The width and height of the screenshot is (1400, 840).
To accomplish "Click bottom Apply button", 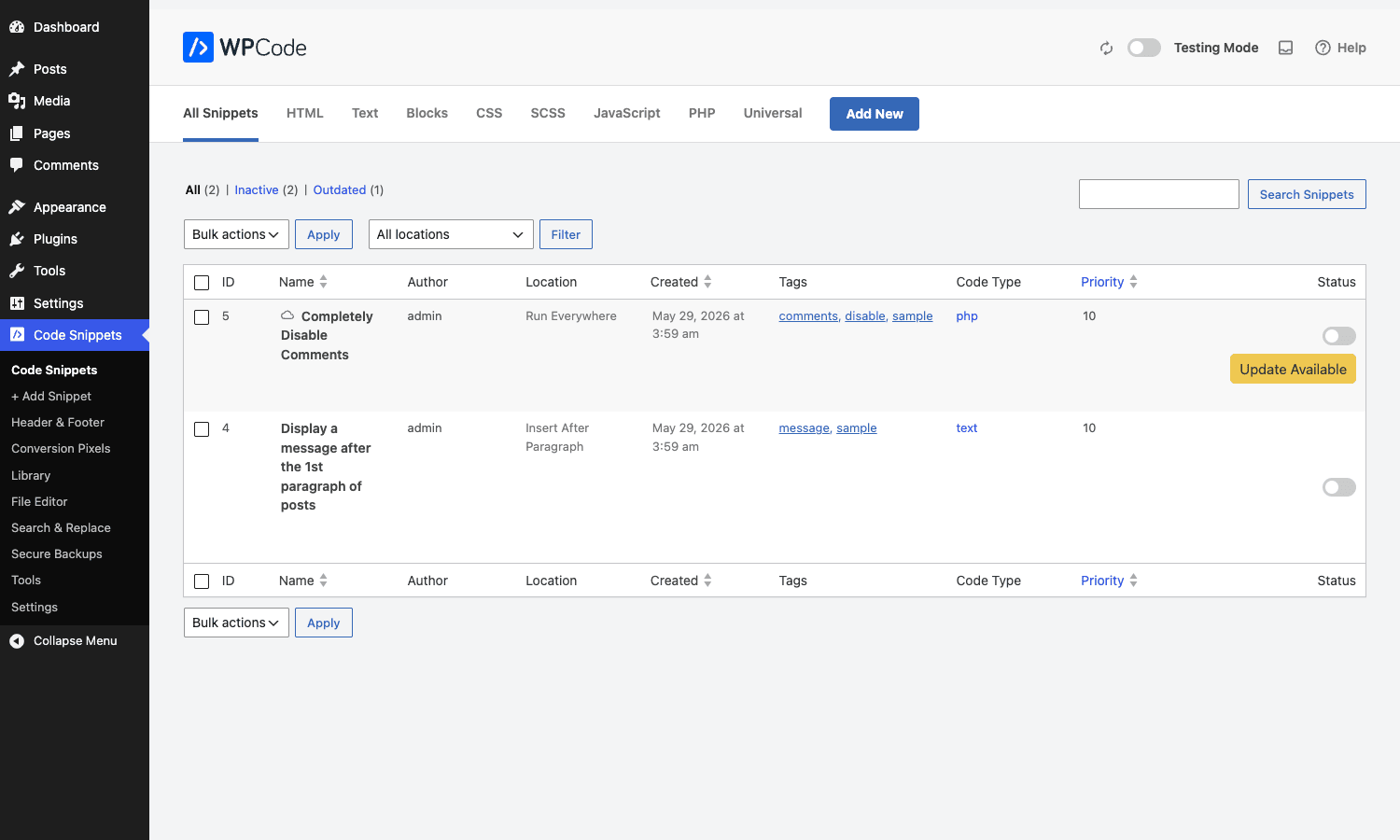I will click(324, 623).
